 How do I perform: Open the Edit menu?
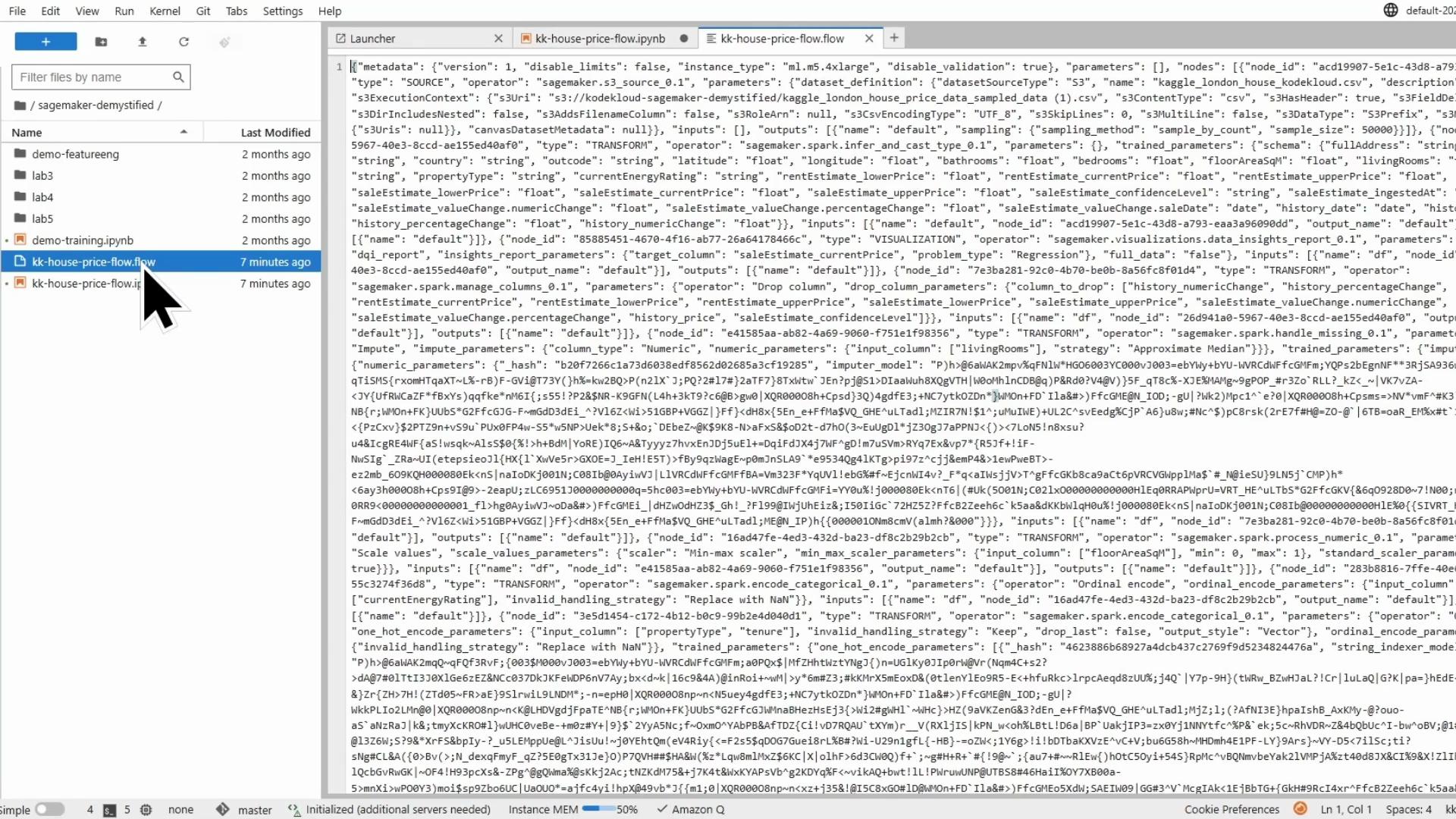[x=51, y=11]
